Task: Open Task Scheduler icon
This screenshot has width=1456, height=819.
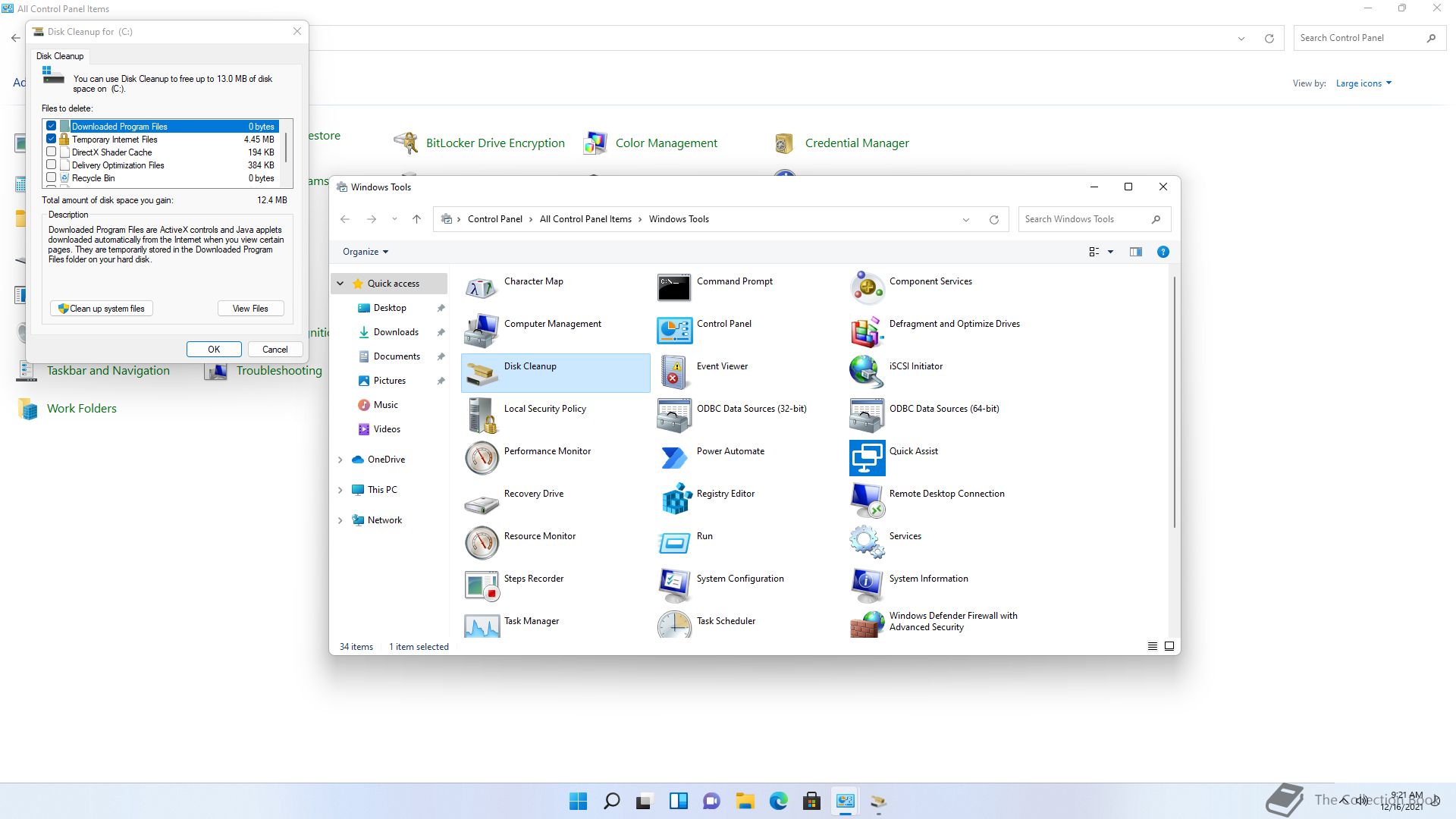Action: [674, 626]
